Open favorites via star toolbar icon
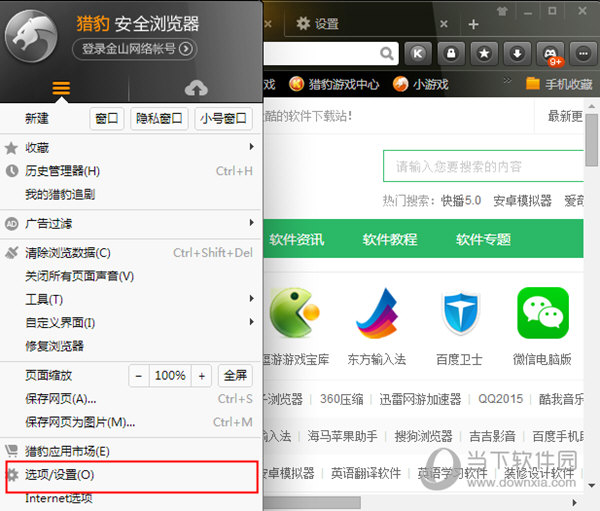 (484, 53)
